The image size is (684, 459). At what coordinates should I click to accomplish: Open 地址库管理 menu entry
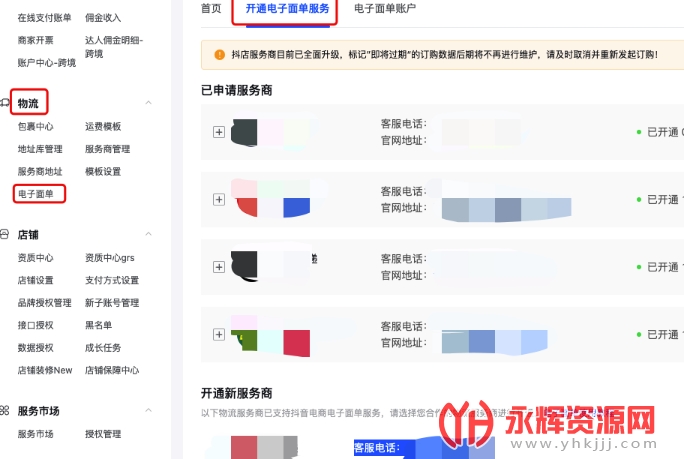(x=40, y=149)
